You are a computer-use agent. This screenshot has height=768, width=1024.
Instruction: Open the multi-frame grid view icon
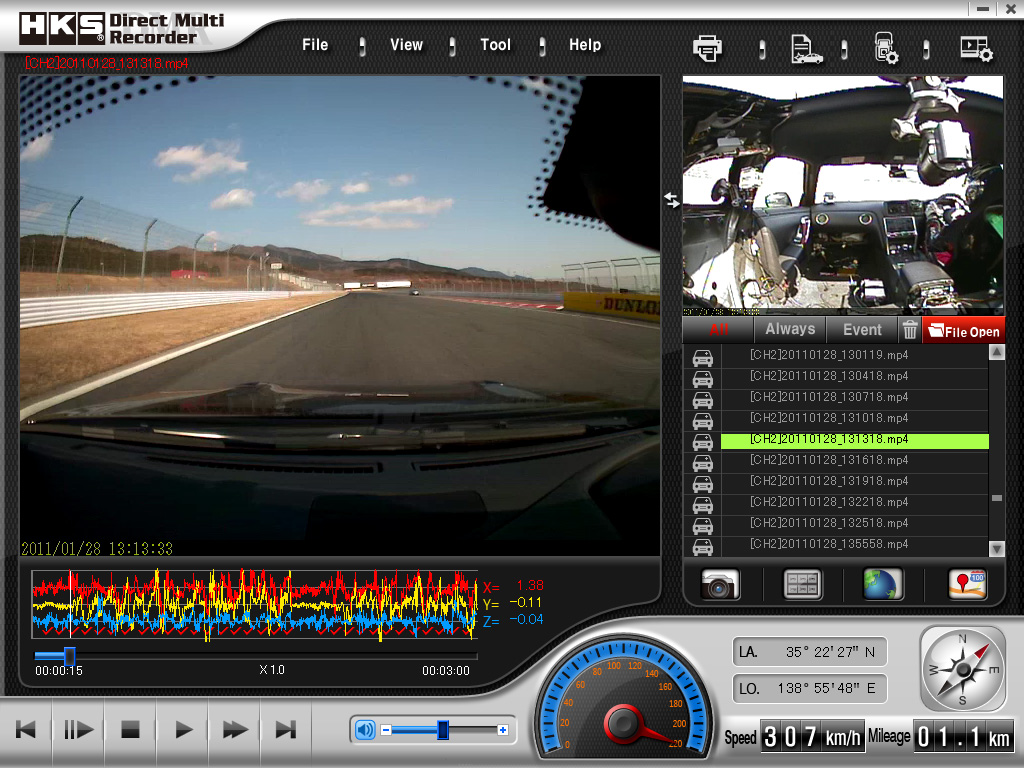point(802,584)
